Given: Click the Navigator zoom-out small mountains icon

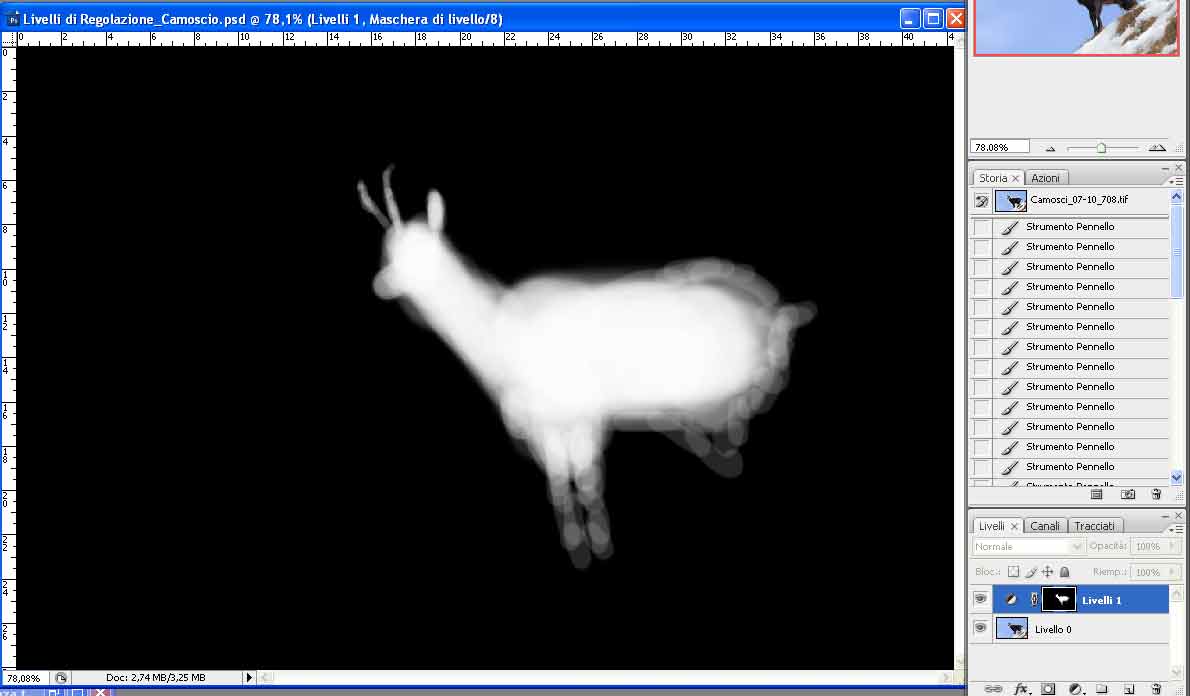Looking at the screenshot, I should [1050, 148].
